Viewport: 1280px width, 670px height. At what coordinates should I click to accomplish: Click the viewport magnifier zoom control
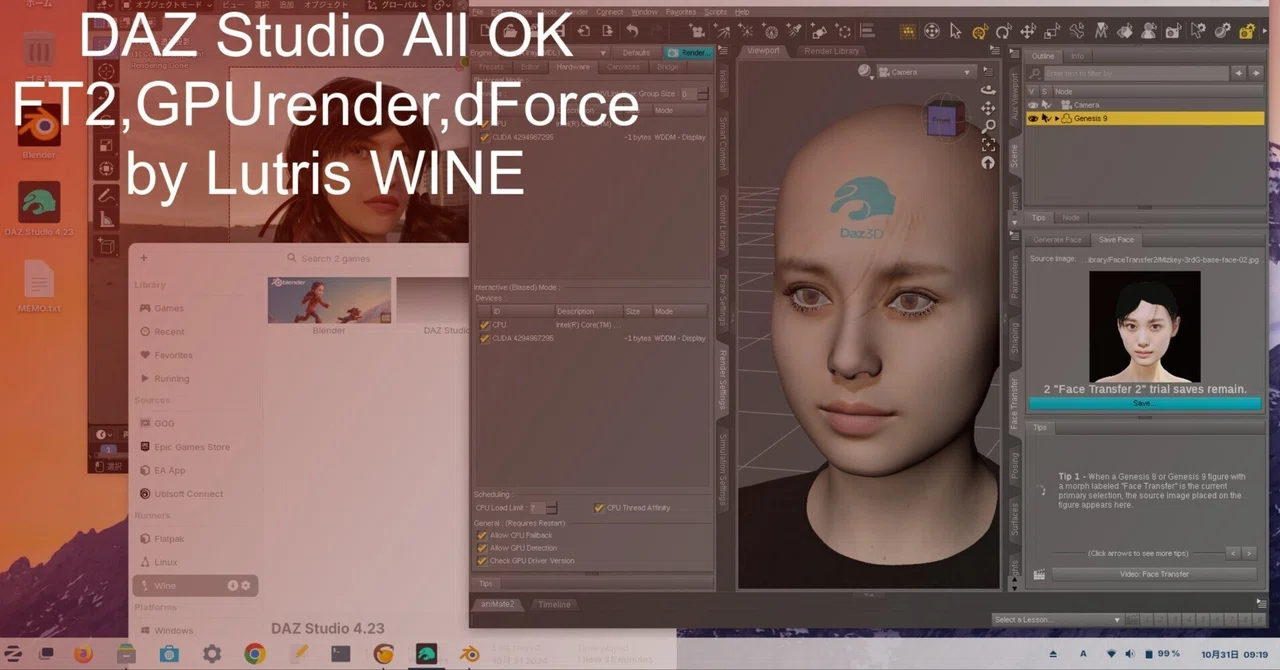point(988,126)
